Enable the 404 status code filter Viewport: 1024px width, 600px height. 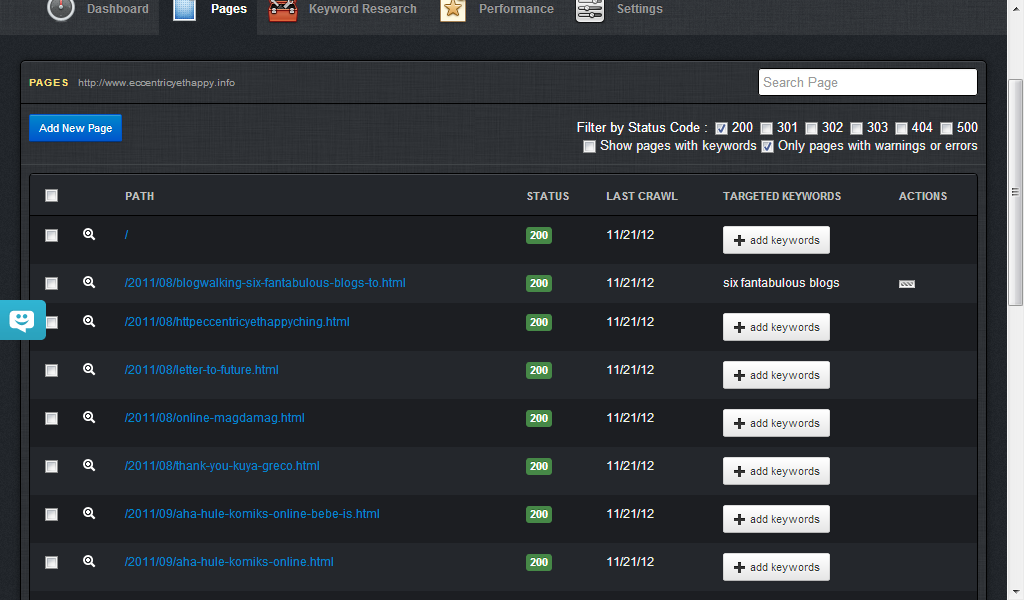pos(901,129)
